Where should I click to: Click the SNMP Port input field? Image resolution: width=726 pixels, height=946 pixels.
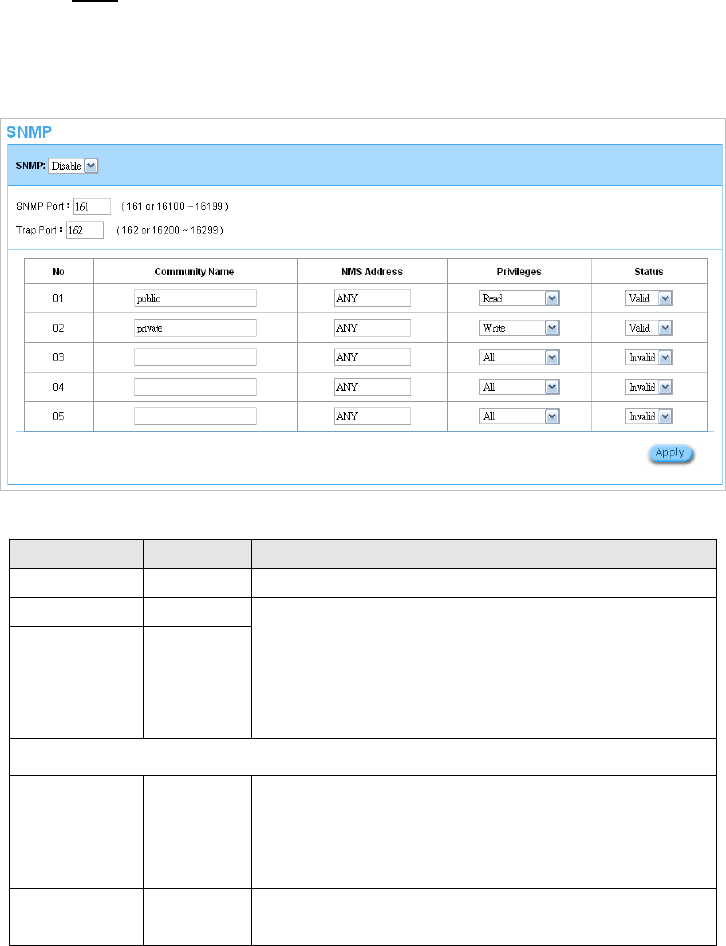(92, 206)
